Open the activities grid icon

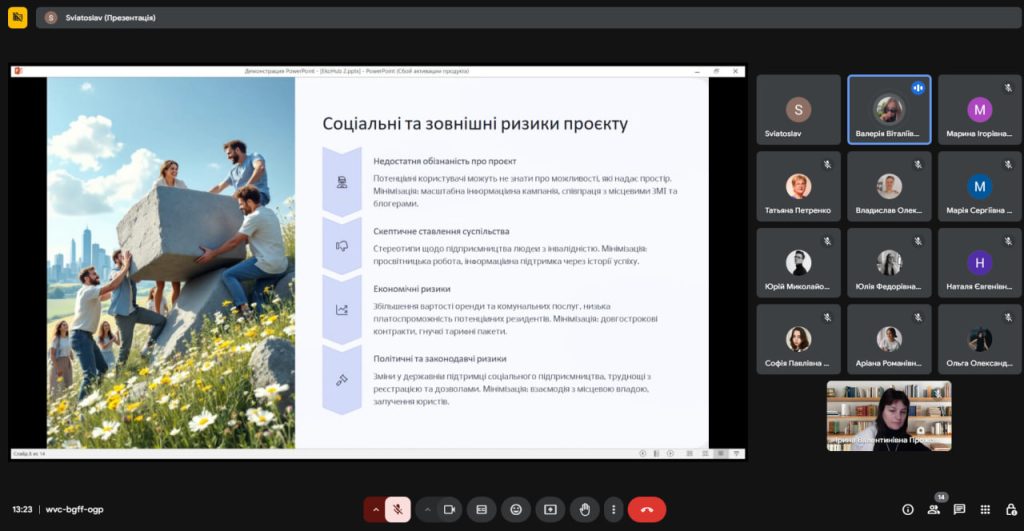click(985, 509)
